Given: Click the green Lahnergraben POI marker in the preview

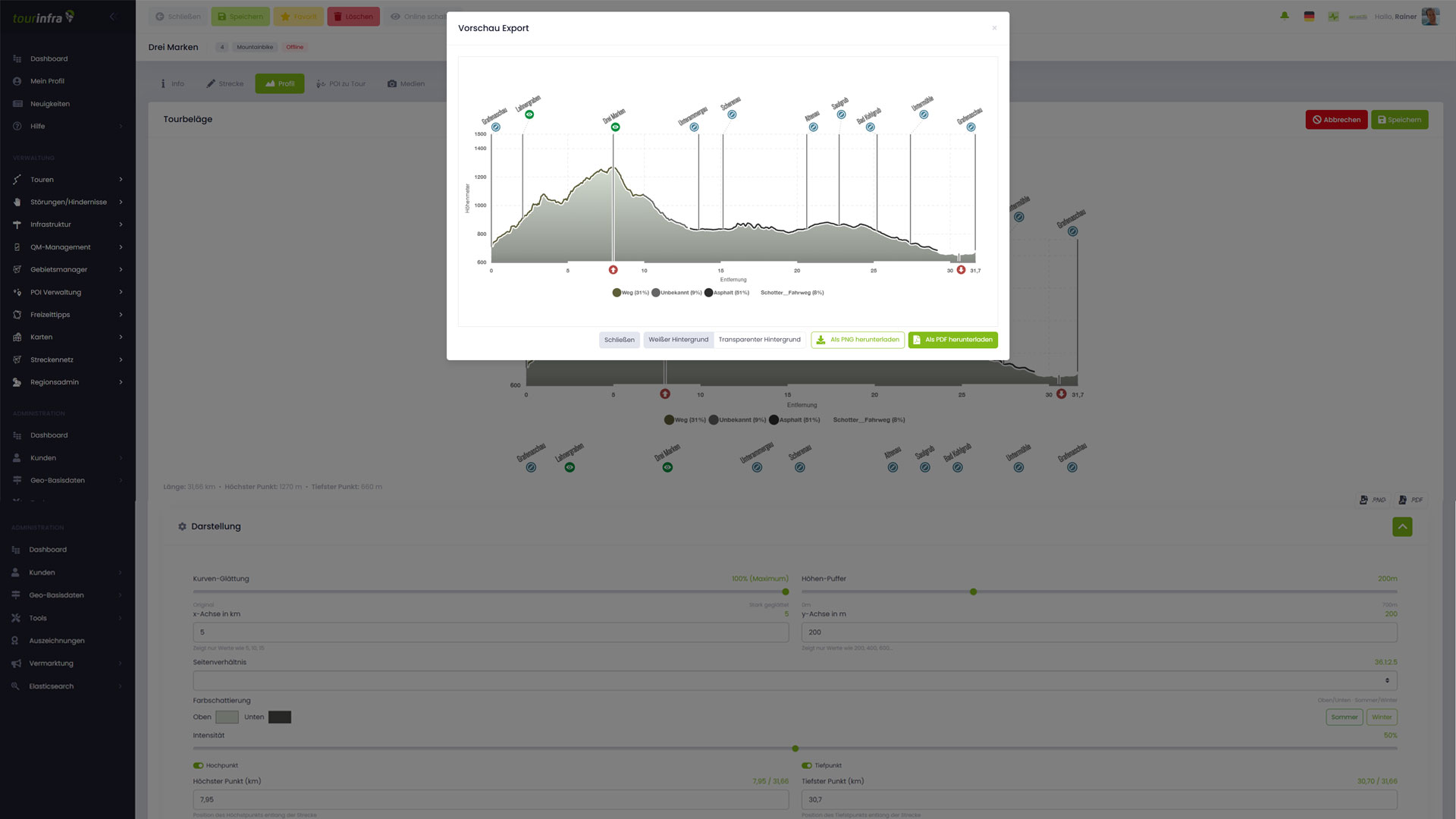Looking at the screenshot, I should click(529, 115).
